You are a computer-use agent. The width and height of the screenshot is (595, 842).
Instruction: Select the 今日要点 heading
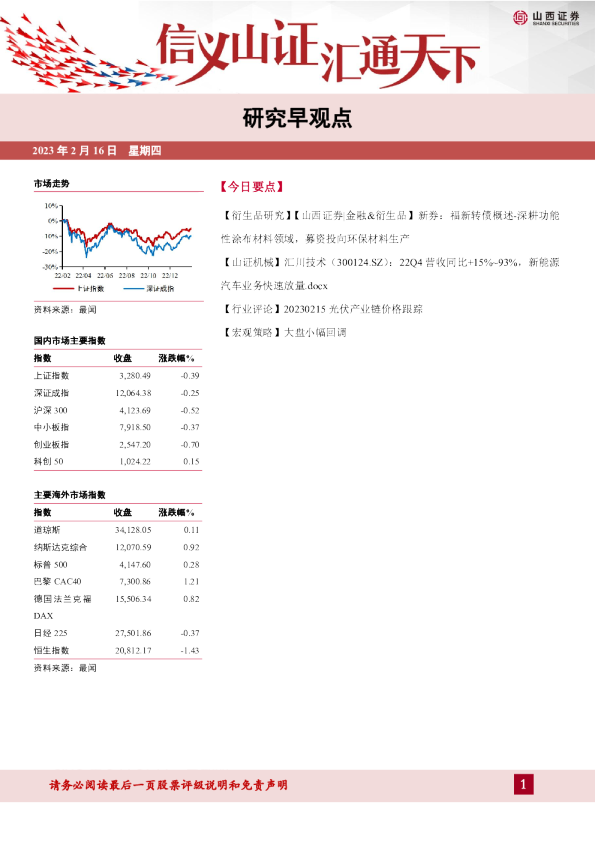point(251,187)
